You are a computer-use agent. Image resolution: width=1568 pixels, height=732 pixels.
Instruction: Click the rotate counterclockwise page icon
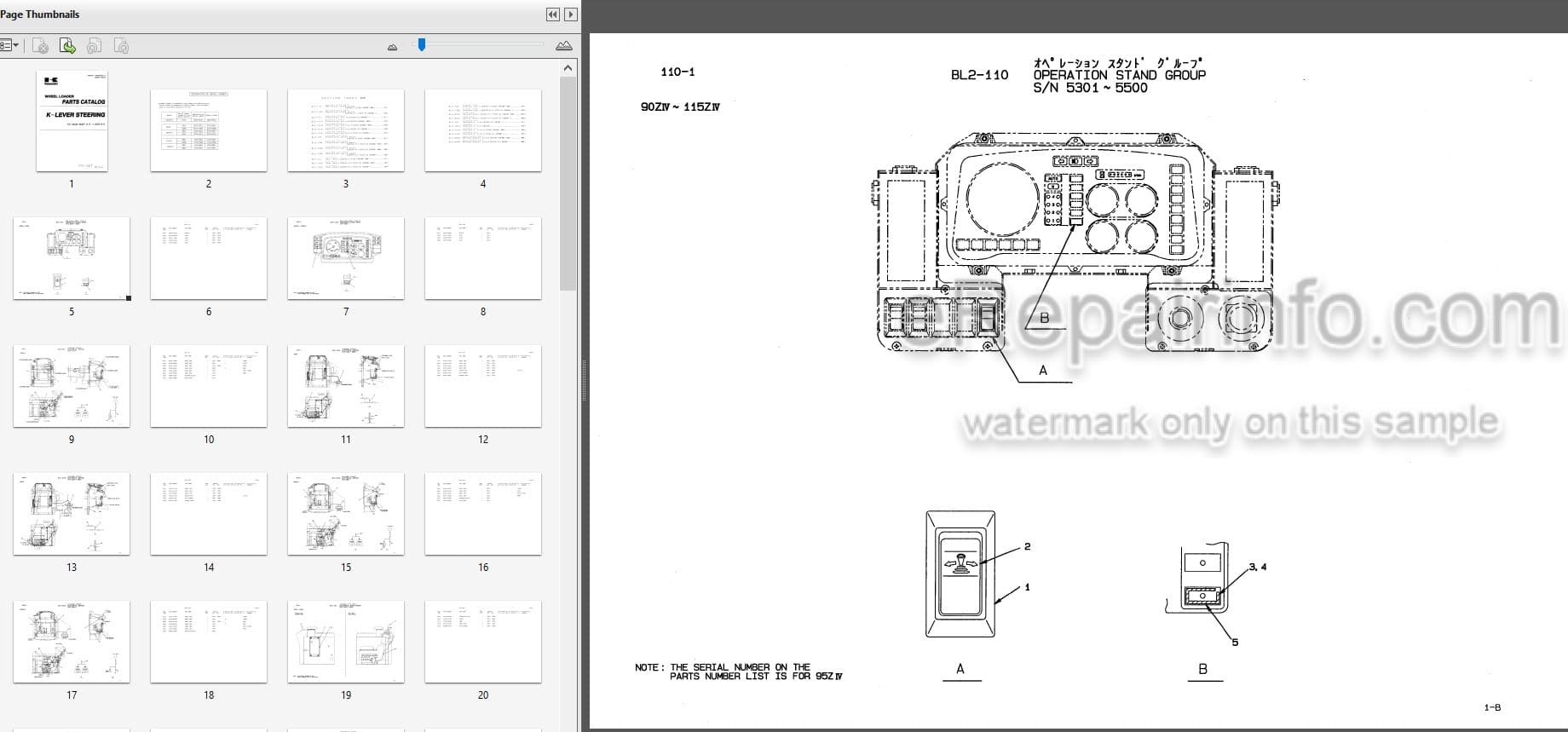coord(95,46)
